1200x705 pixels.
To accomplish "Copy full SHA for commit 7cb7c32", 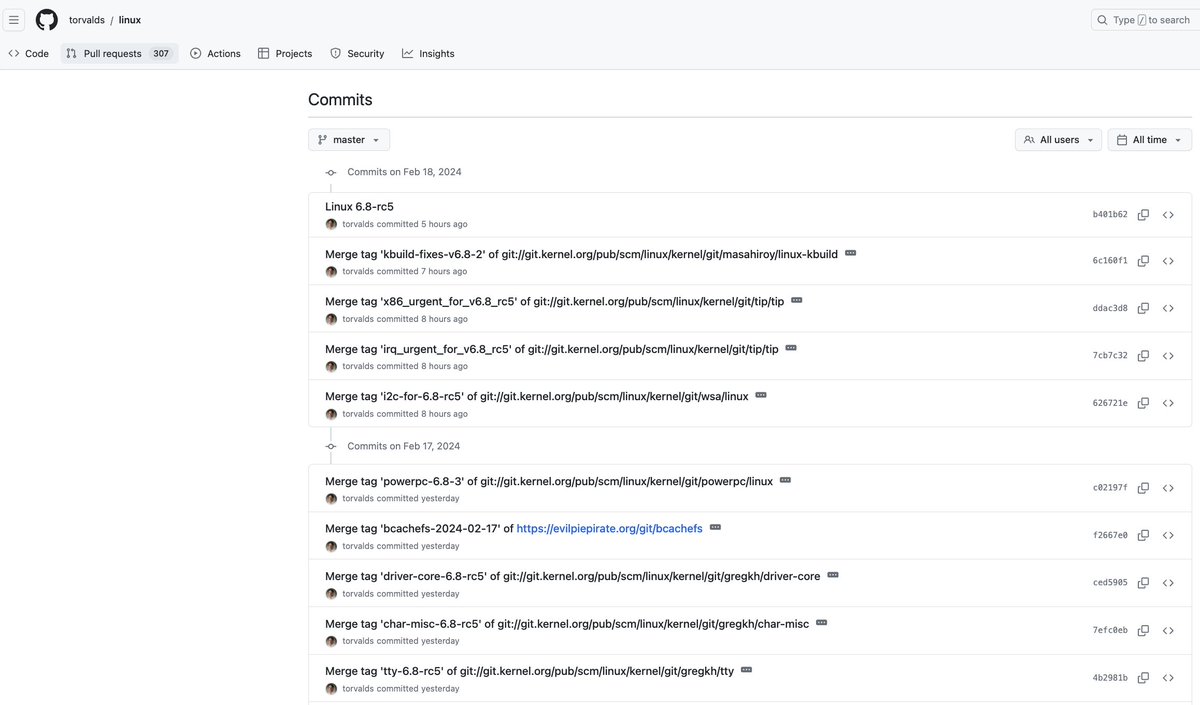I will coord(1143,356).
